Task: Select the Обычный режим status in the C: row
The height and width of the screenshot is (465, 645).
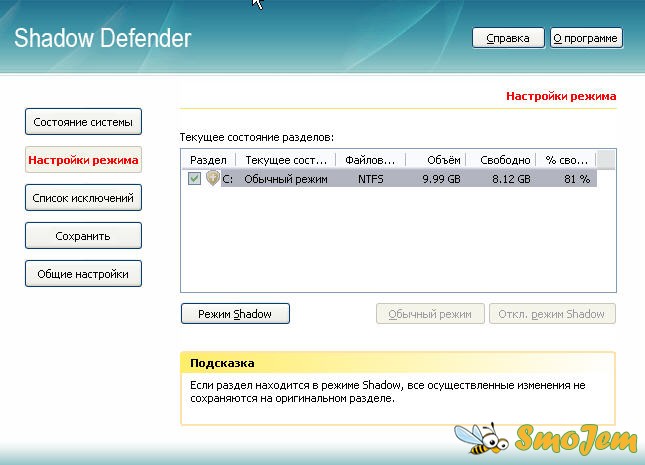Action: pyautogui.click(x=286, y=179)
